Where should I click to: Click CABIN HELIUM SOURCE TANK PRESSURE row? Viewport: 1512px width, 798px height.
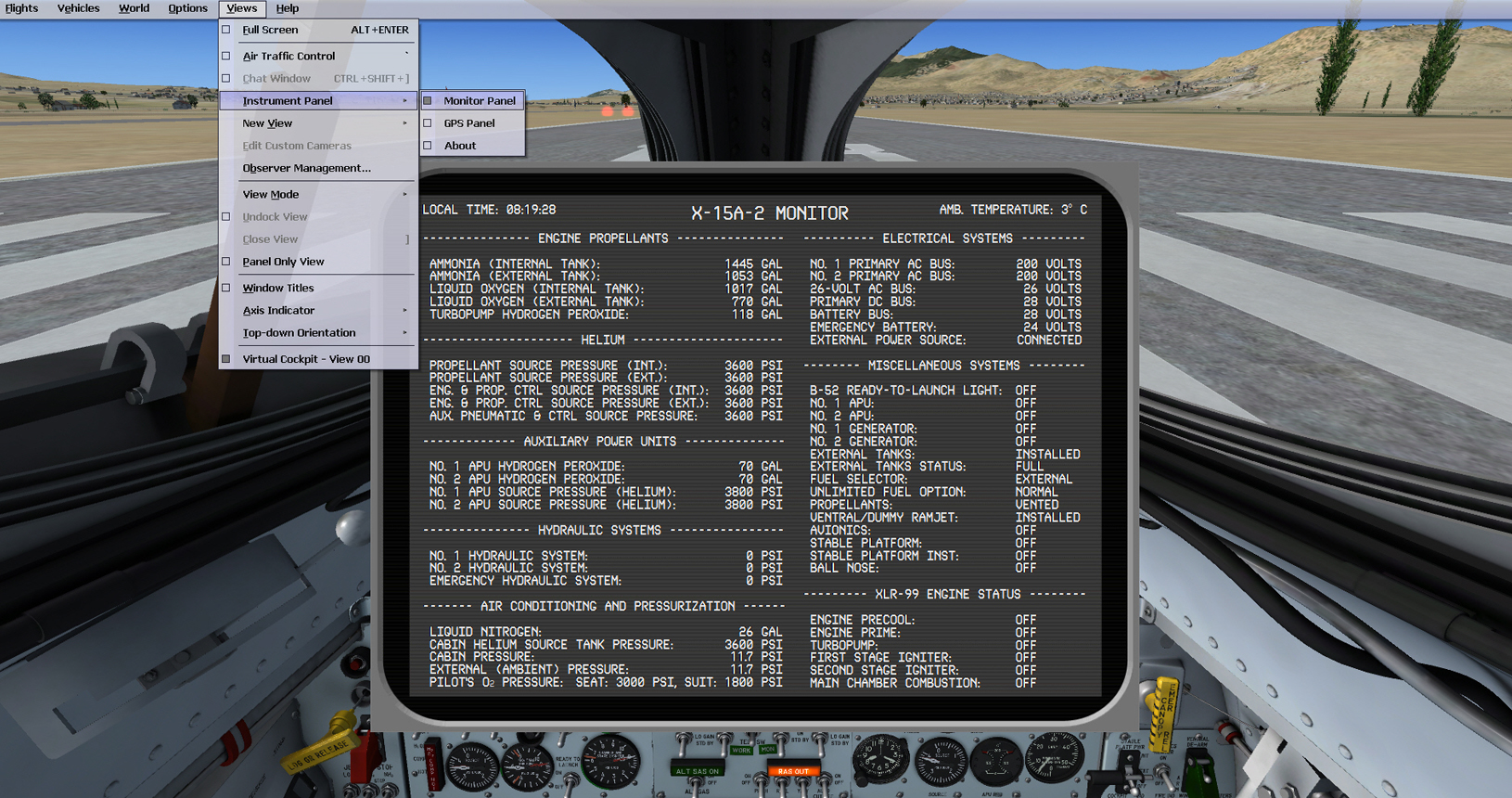(x=606, y=645)
